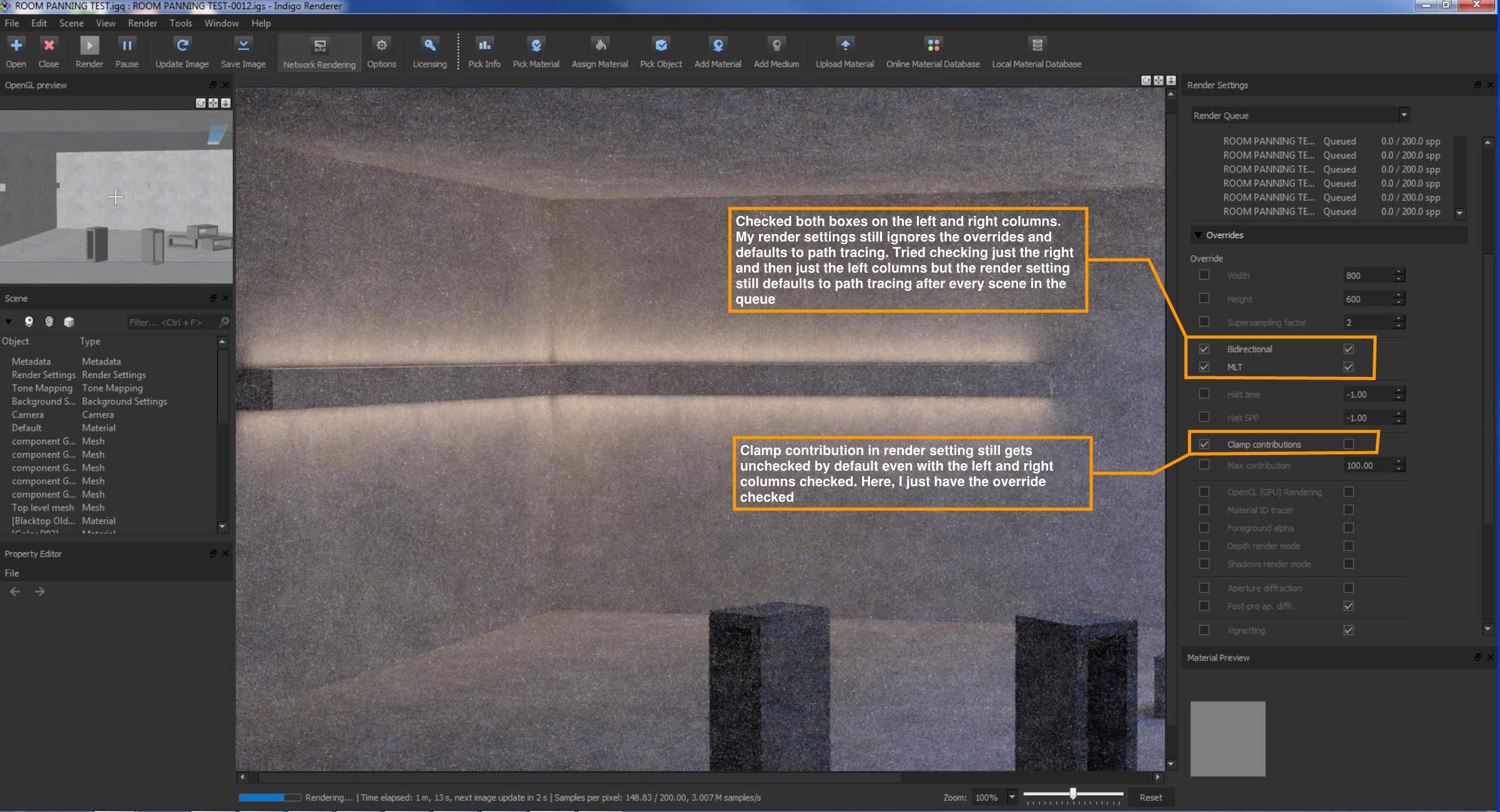
Task: Open the zoom percentage dropdown
Action: [1012, 797]
